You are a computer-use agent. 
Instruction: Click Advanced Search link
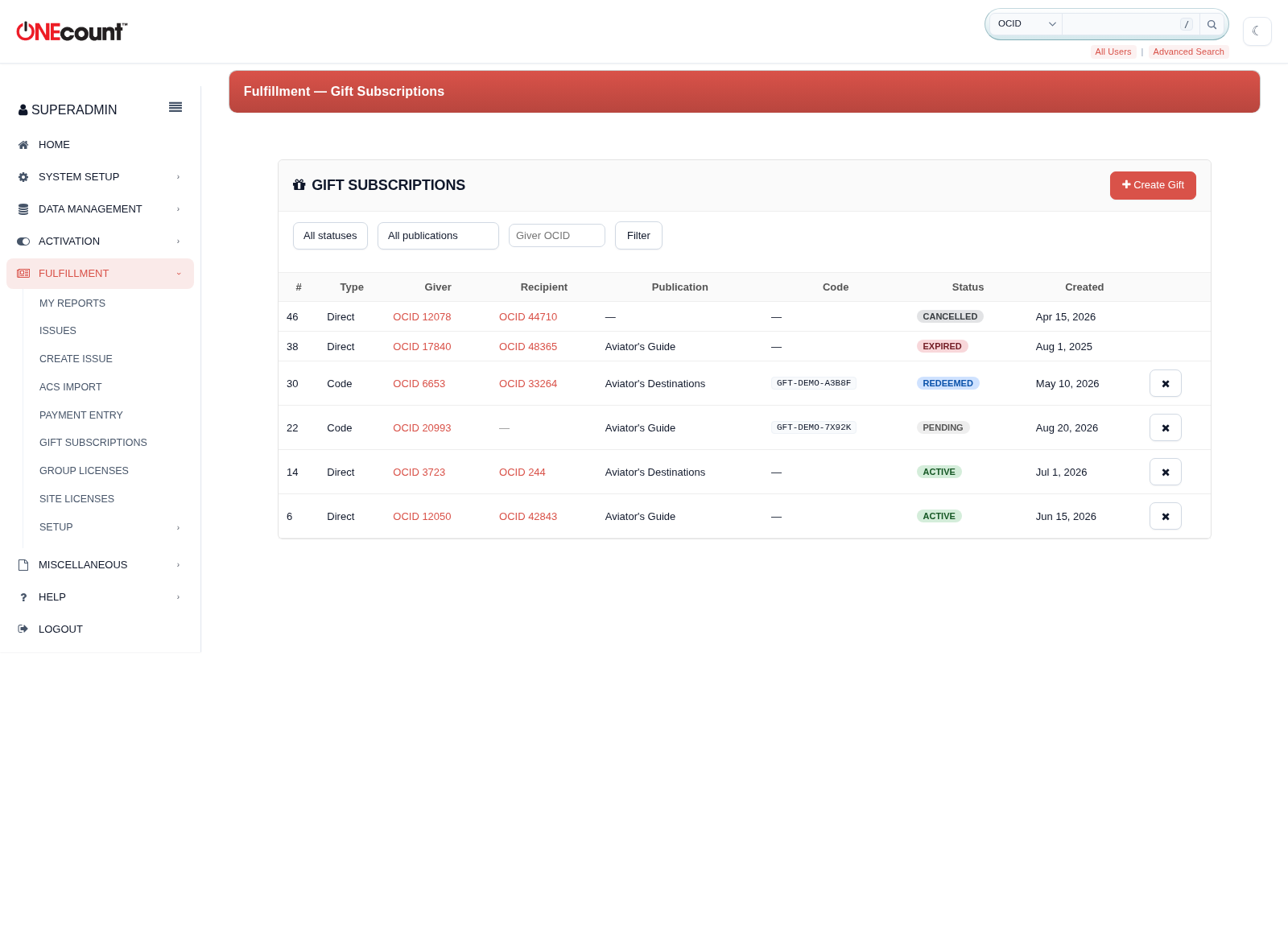pyautogui.click(x=1188, y=52)
